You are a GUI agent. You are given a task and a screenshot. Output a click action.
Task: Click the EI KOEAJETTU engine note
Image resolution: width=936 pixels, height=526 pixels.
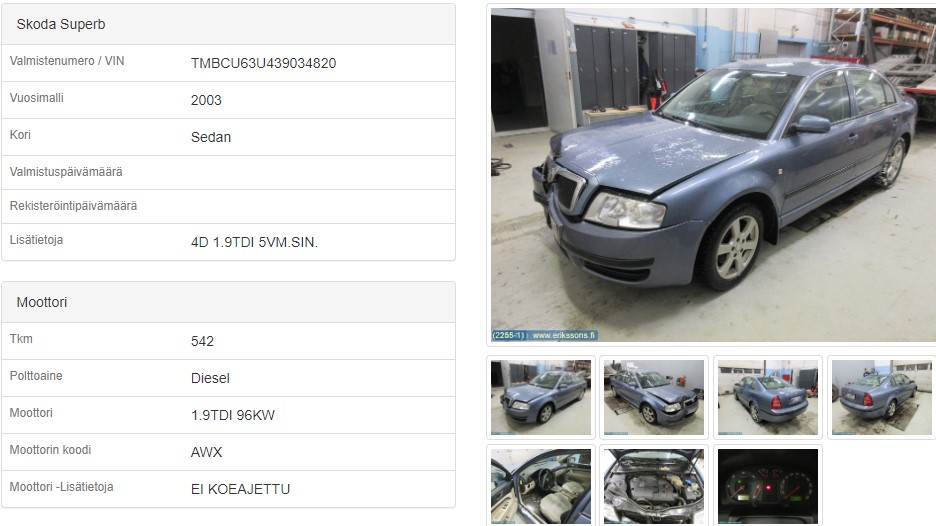click(241, 489)
